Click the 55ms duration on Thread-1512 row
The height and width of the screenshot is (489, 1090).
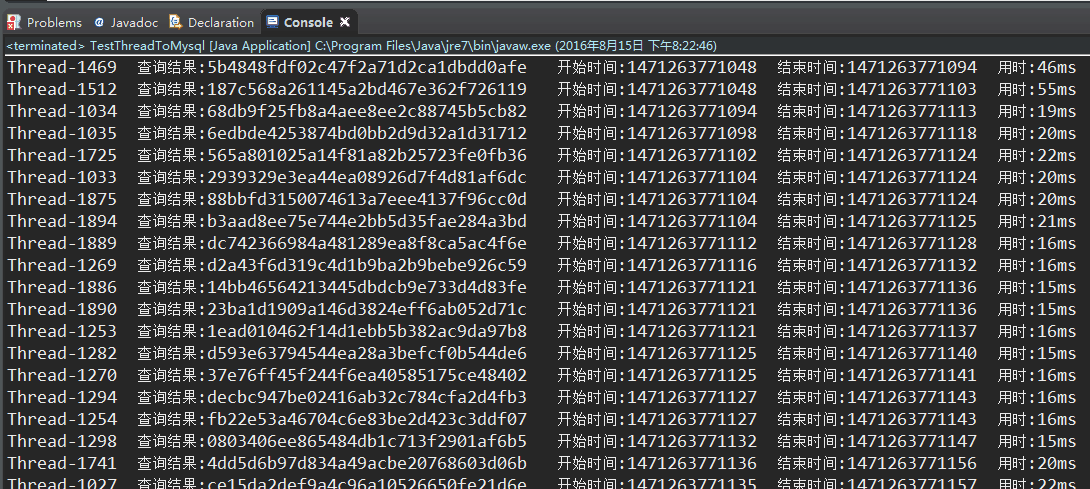(1057, 89)
